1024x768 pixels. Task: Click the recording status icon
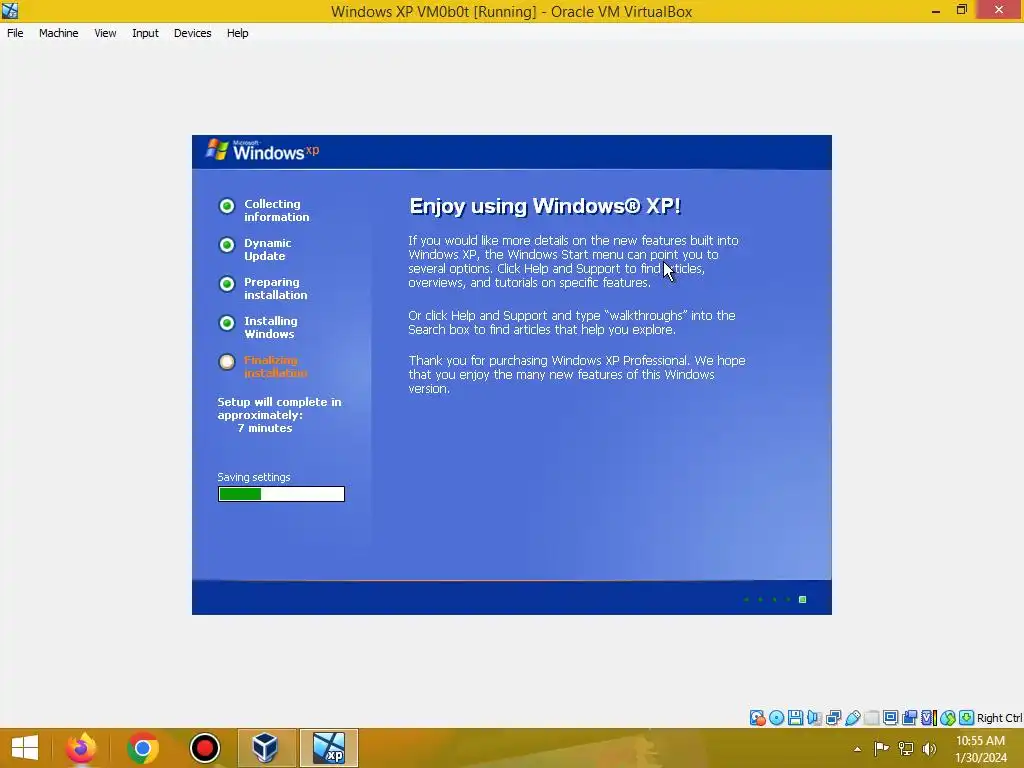[909, 718]
